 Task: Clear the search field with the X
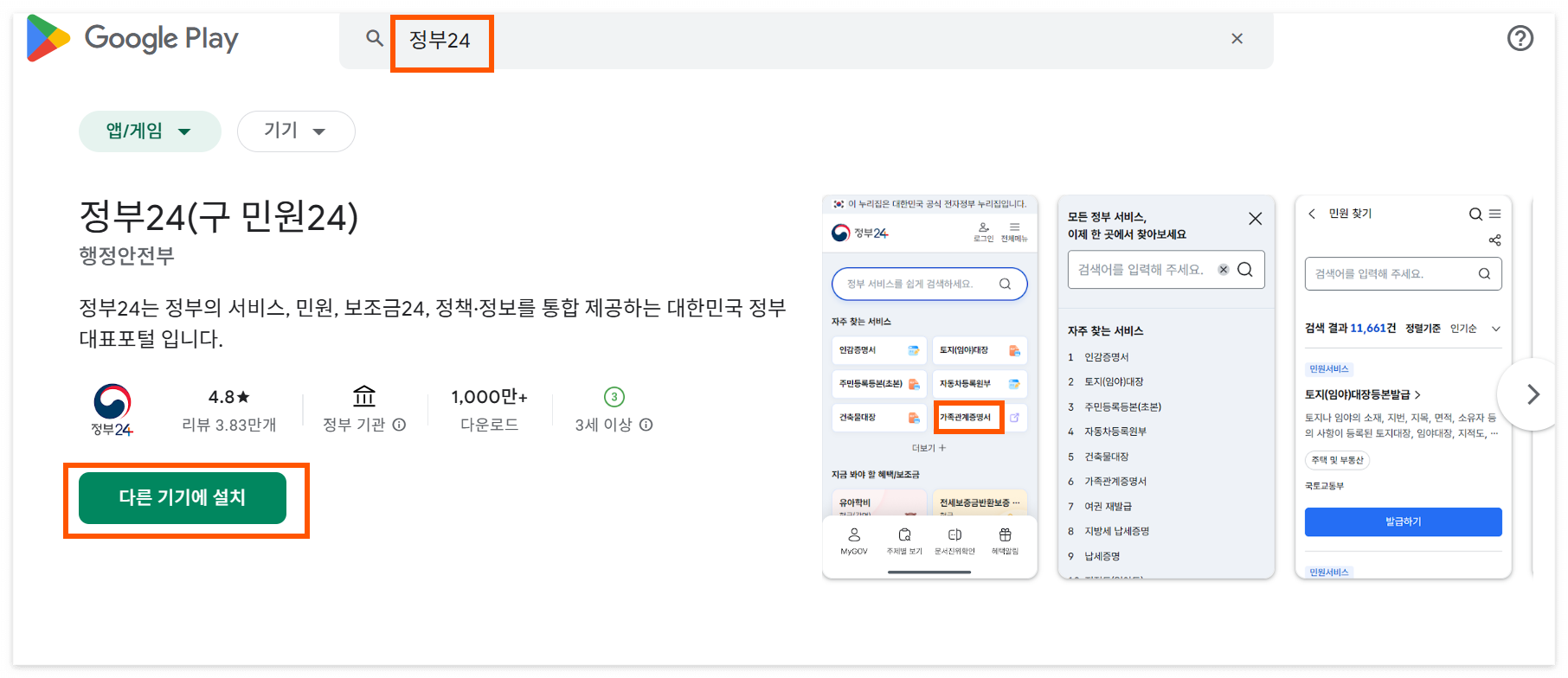point(1237,38)
